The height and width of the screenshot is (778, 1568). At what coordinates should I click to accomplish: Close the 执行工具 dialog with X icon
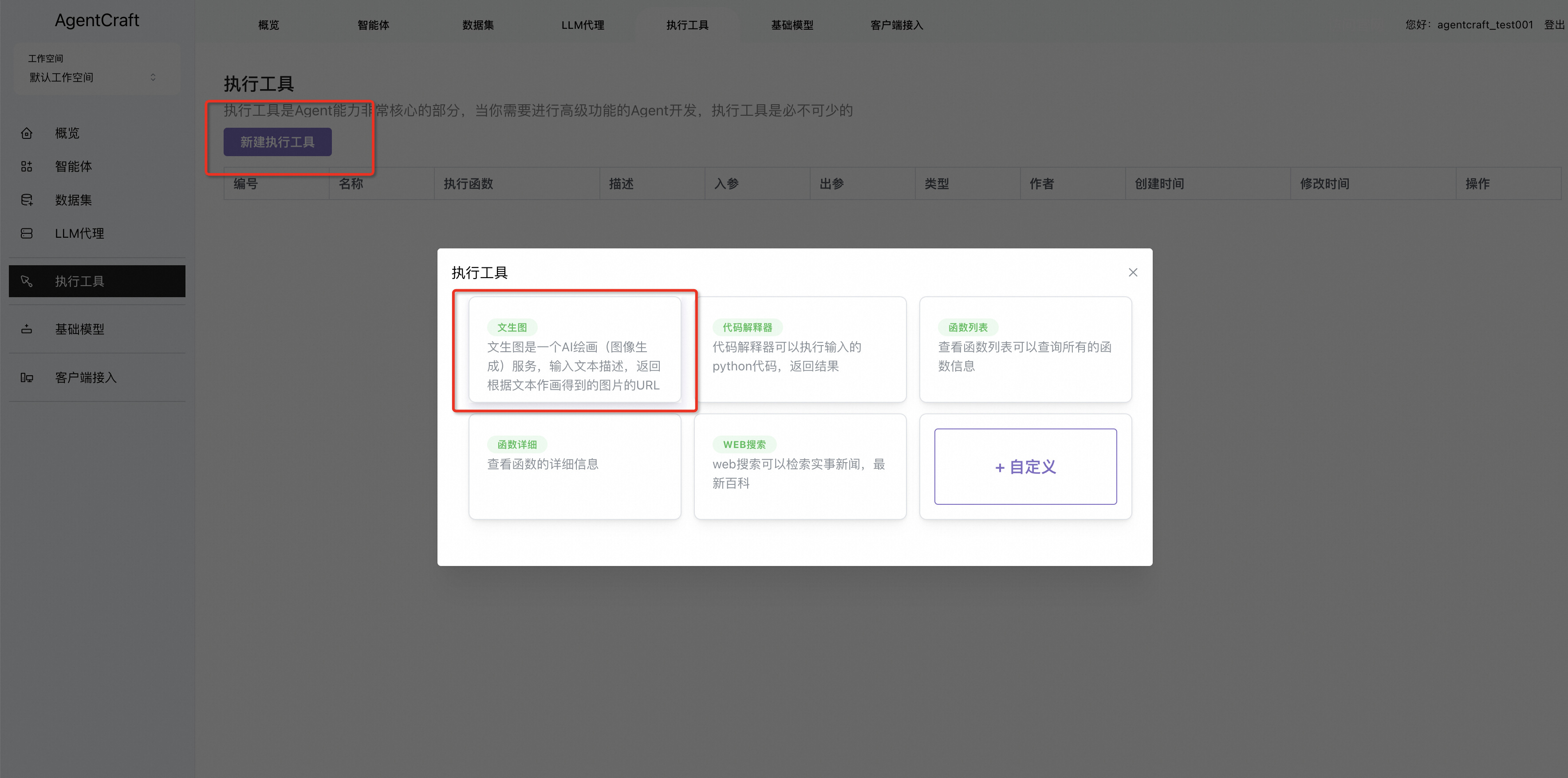(1133, 272)
